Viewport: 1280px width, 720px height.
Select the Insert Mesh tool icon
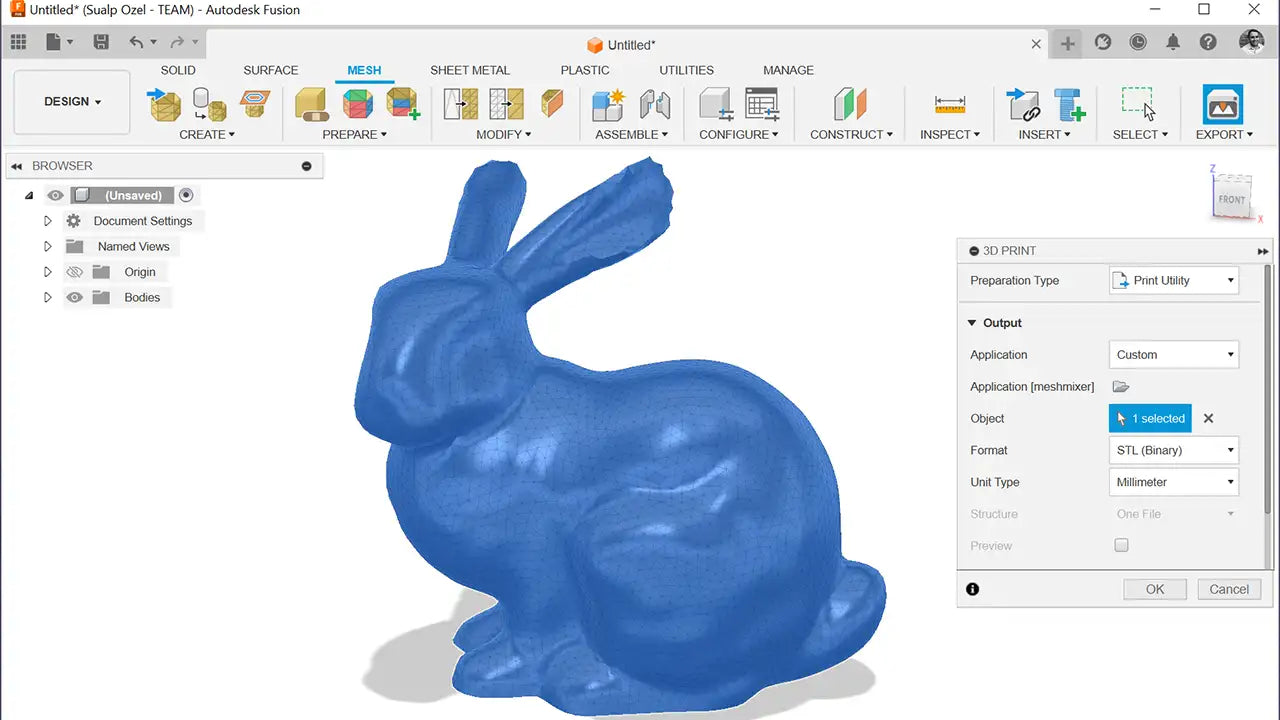pyautogui.click(x=164, y=103)
